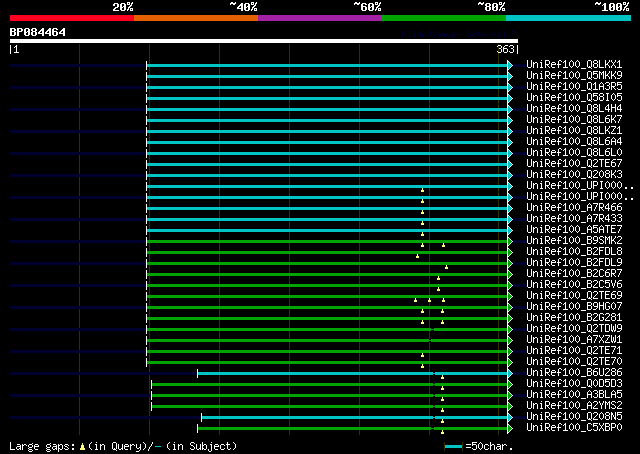Screen dimensions: 640x454
Task: Click the ~100% legend label
Action: tap(612, 7)
